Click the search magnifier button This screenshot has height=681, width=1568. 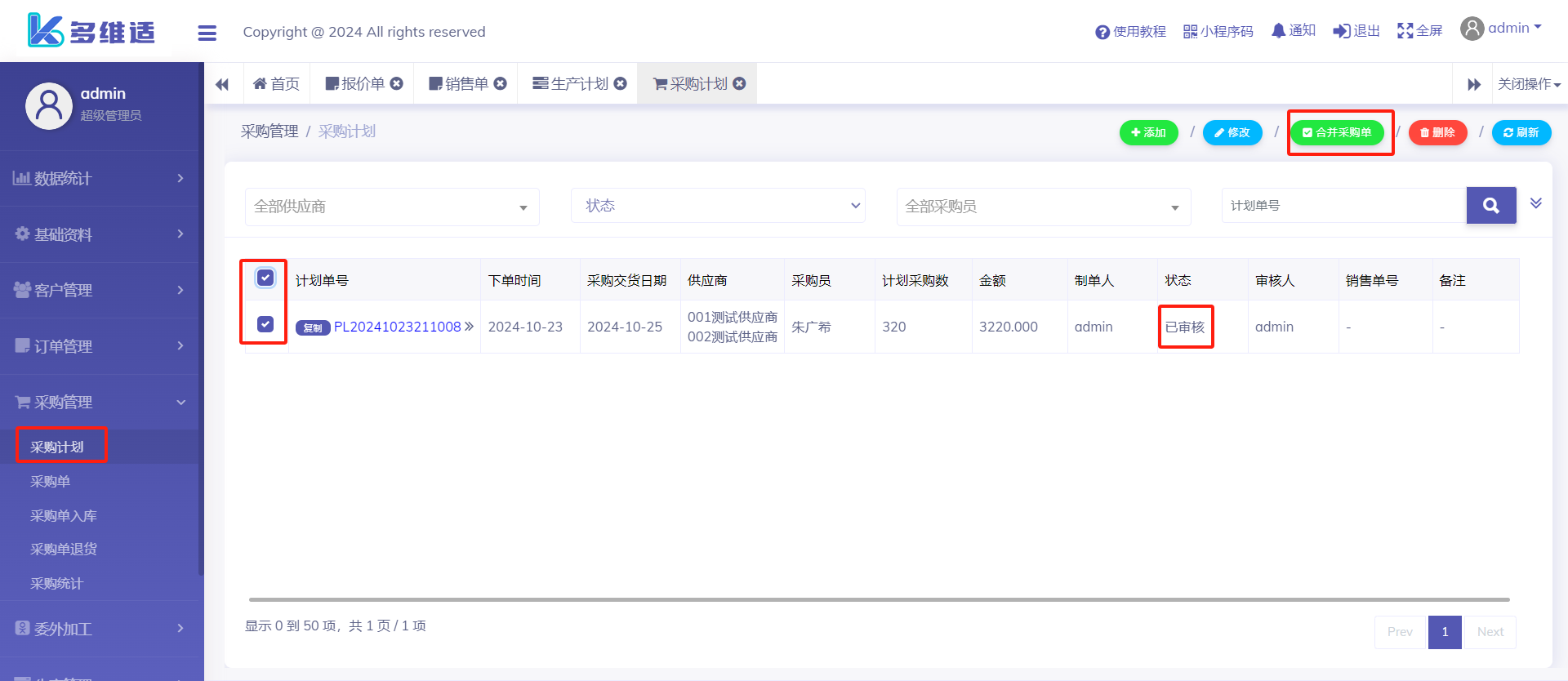pos(1490,206)
